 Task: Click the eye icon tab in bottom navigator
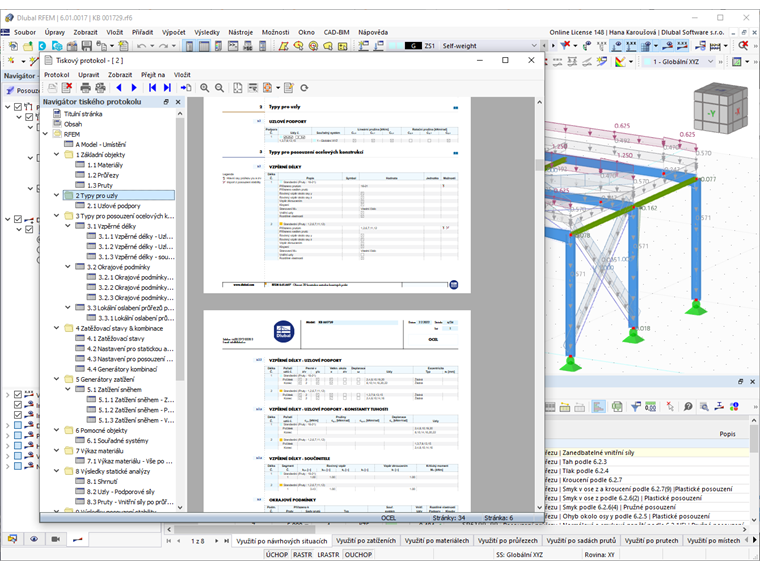34,539
